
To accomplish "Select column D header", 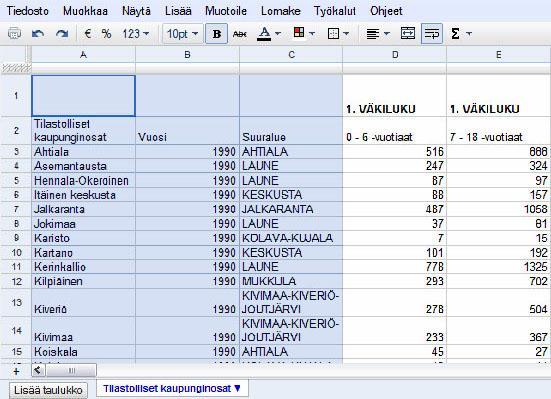I will click(395, 54).
